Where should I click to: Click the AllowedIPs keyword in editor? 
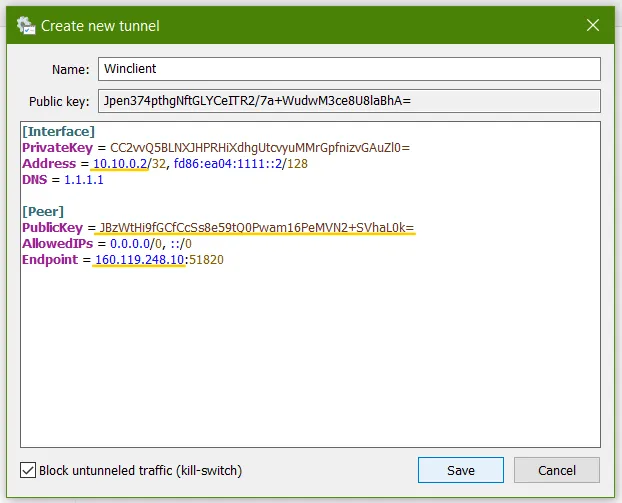58,244
